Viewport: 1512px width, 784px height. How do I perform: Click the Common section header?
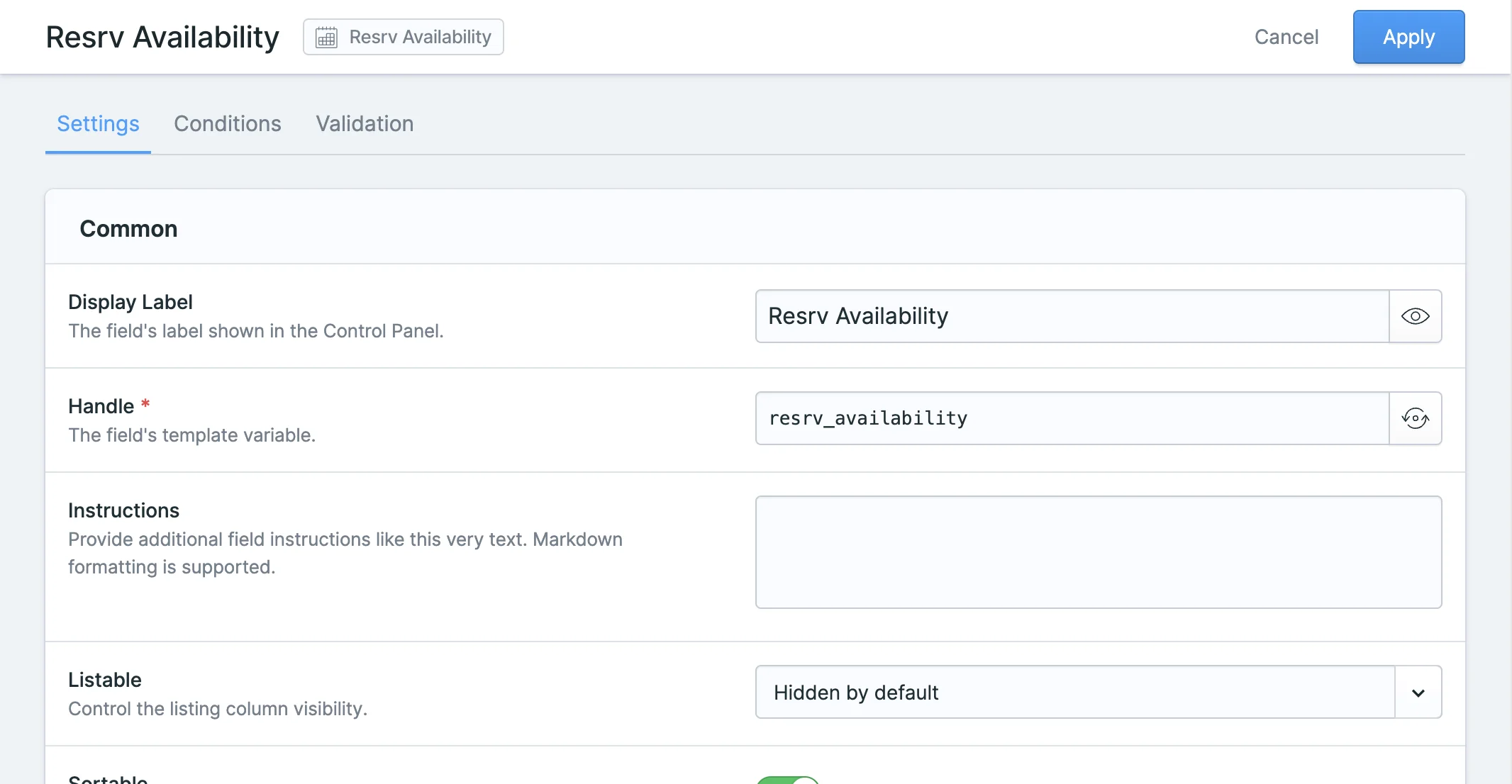pyautogui.click(x=128, y=228)
